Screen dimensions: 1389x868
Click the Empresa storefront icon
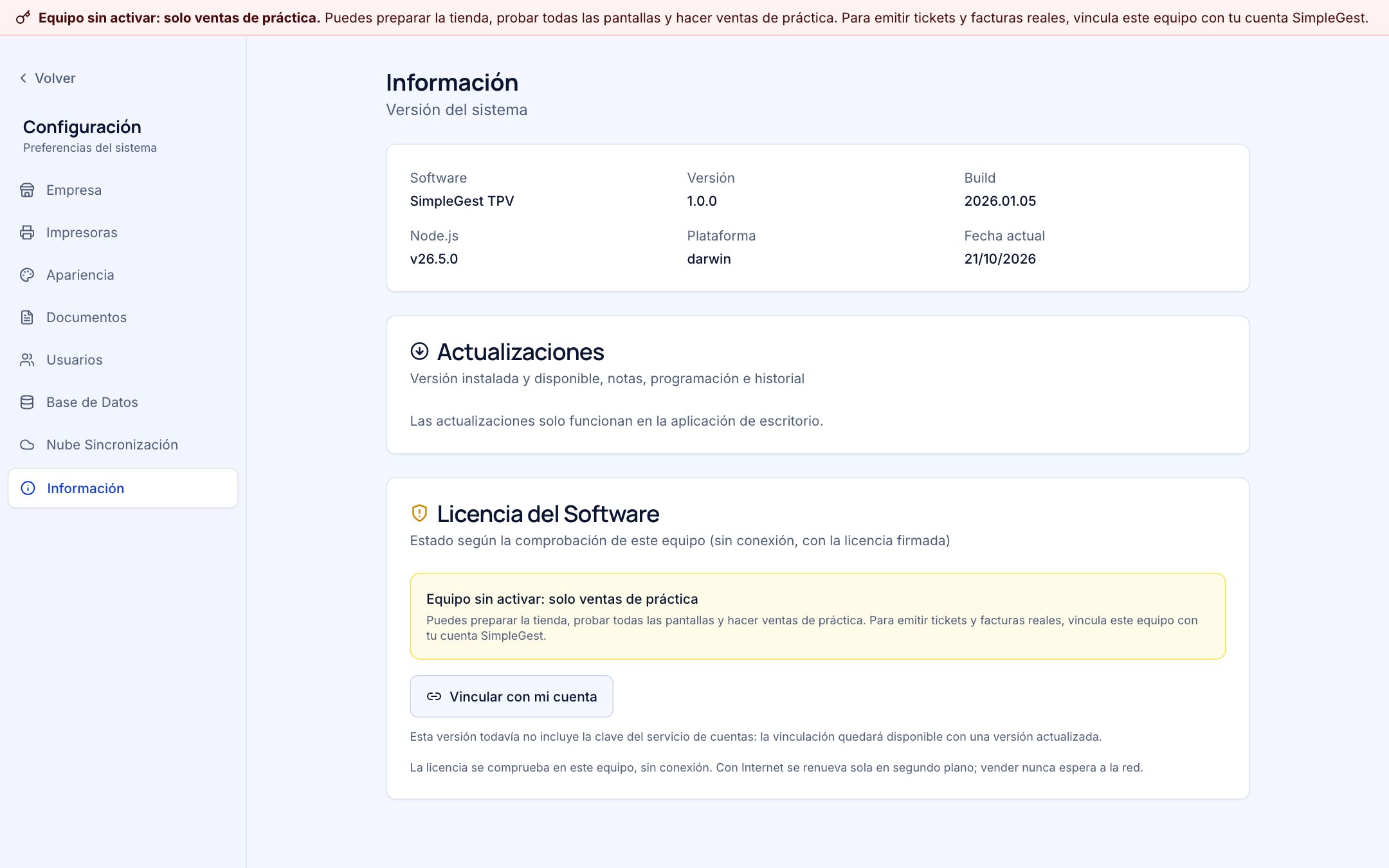click(x=27, y=190)
